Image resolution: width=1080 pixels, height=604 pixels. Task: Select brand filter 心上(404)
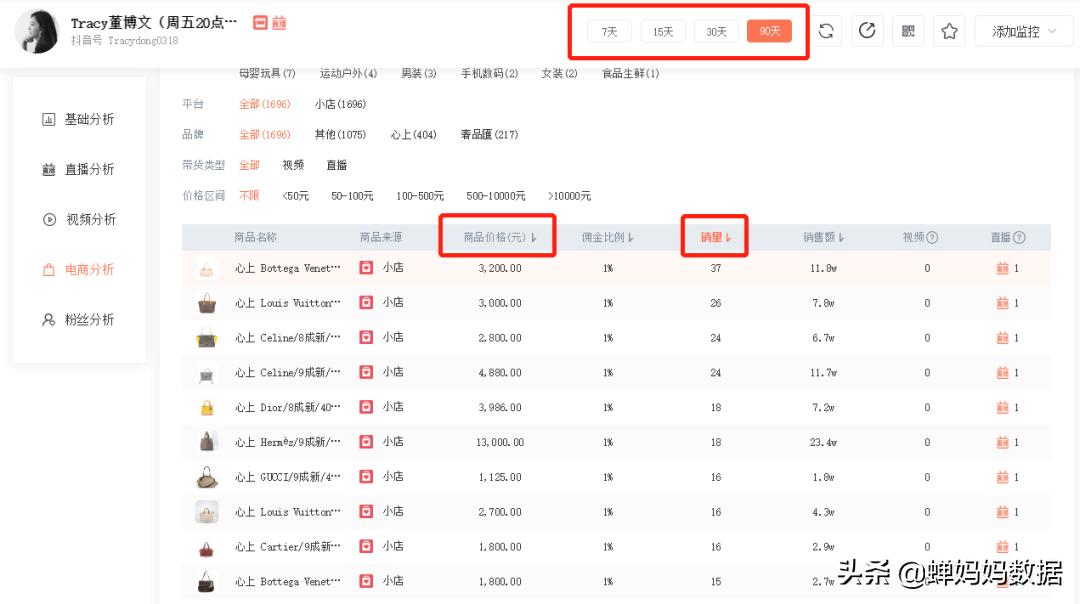(x=413, y=134)
